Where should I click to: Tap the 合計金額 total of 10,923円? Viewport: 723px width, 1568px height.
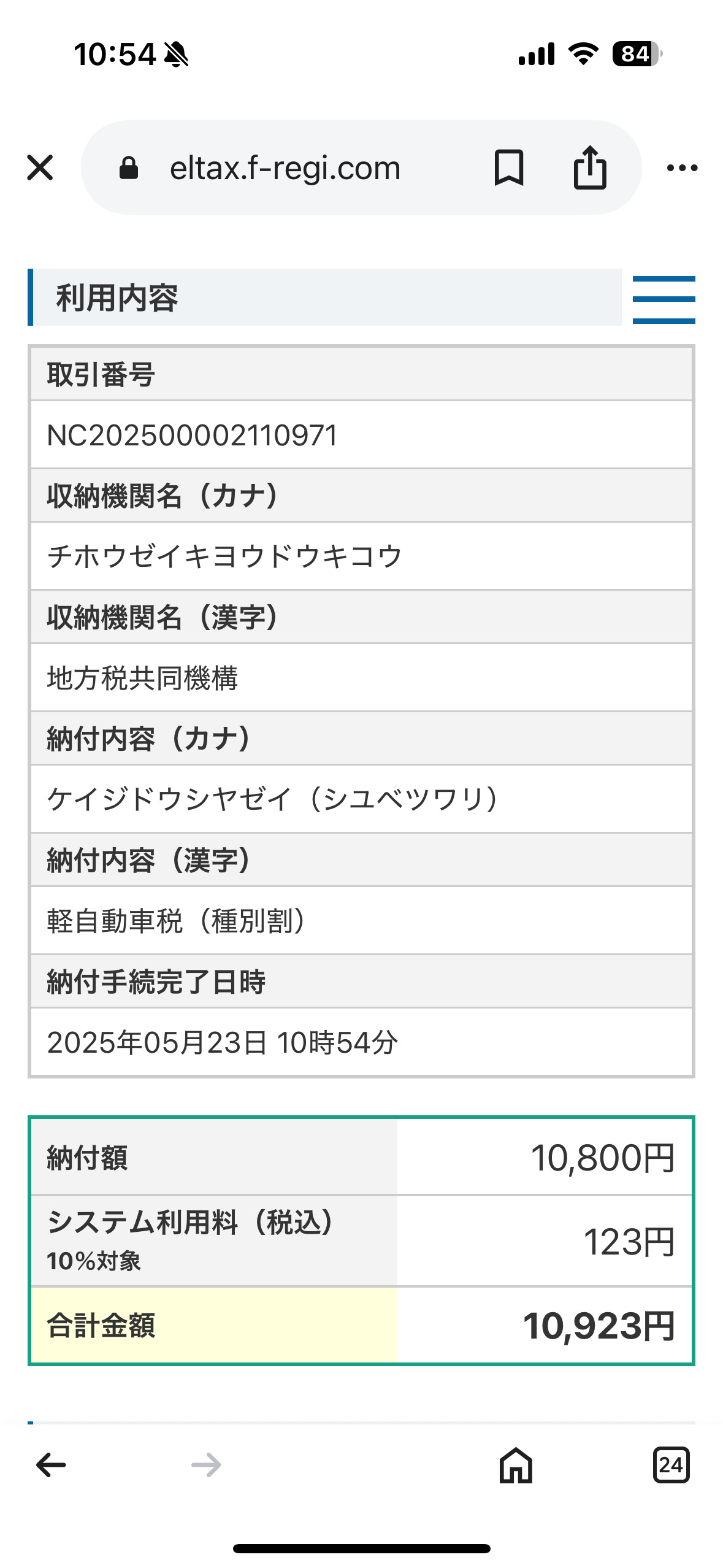599,1326
